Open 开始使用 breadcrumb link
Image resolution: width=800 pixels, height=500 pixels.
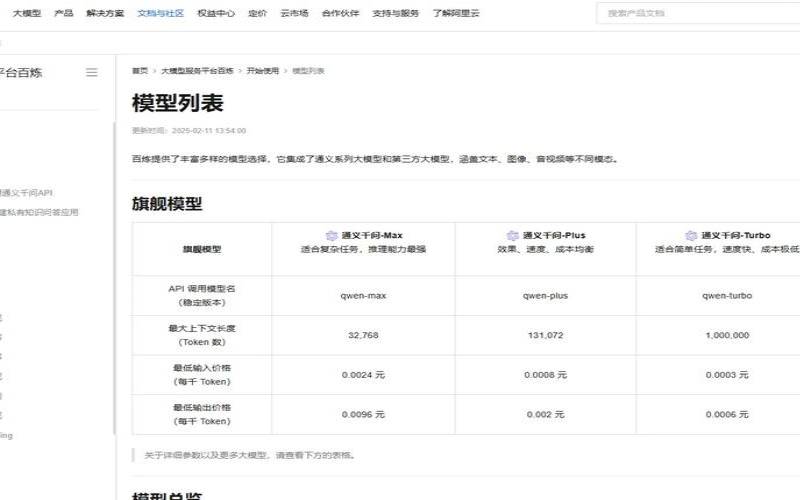pos(263,70)
